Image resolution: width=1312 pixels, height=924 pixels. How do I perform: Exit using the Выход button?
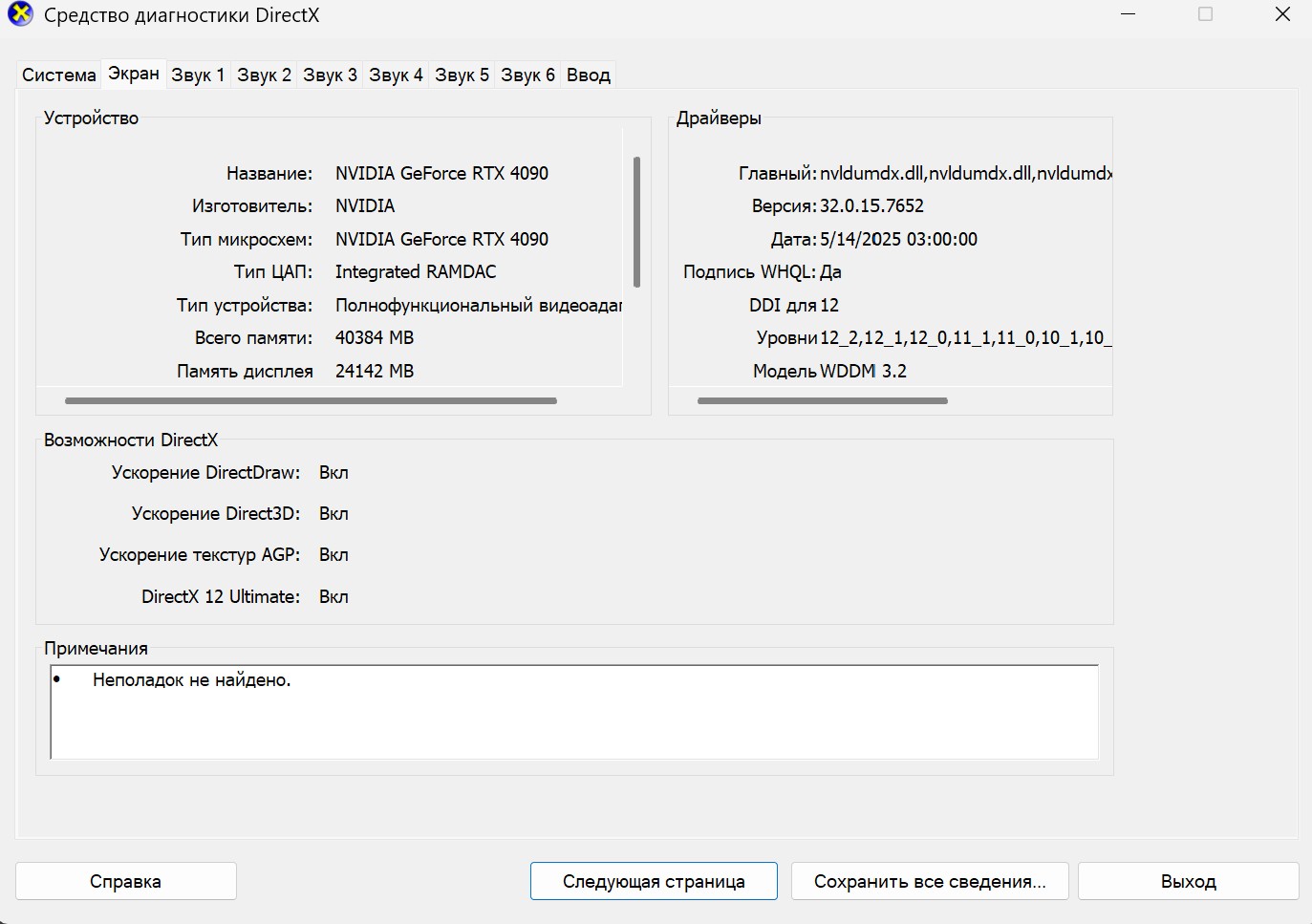[x=1189, y=881]
